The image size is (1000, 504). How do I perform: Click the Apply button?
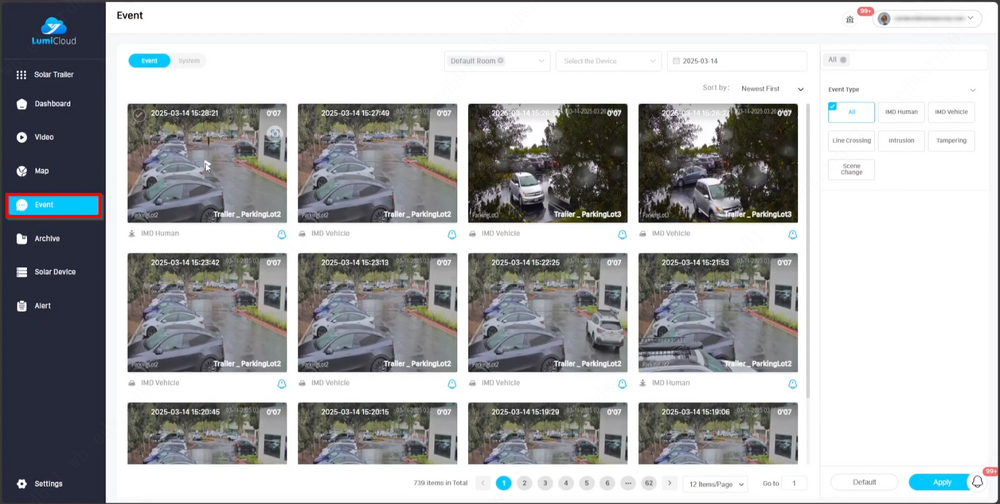click(x=941, y=482)
